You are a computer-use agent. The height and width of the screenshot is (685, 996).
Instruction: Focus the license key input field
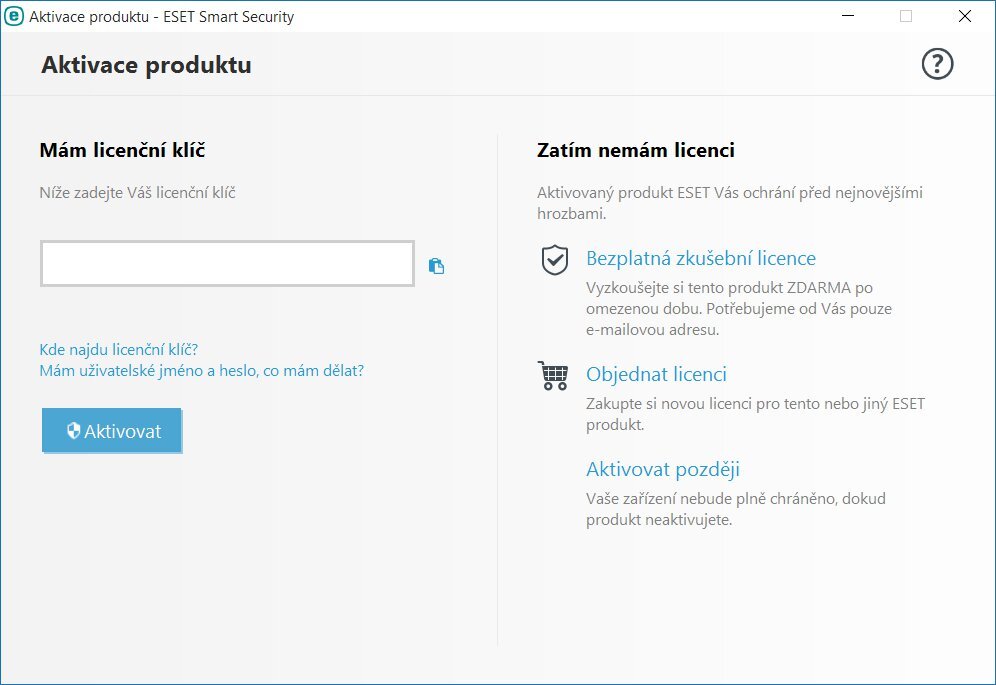(x=226, y=262)
